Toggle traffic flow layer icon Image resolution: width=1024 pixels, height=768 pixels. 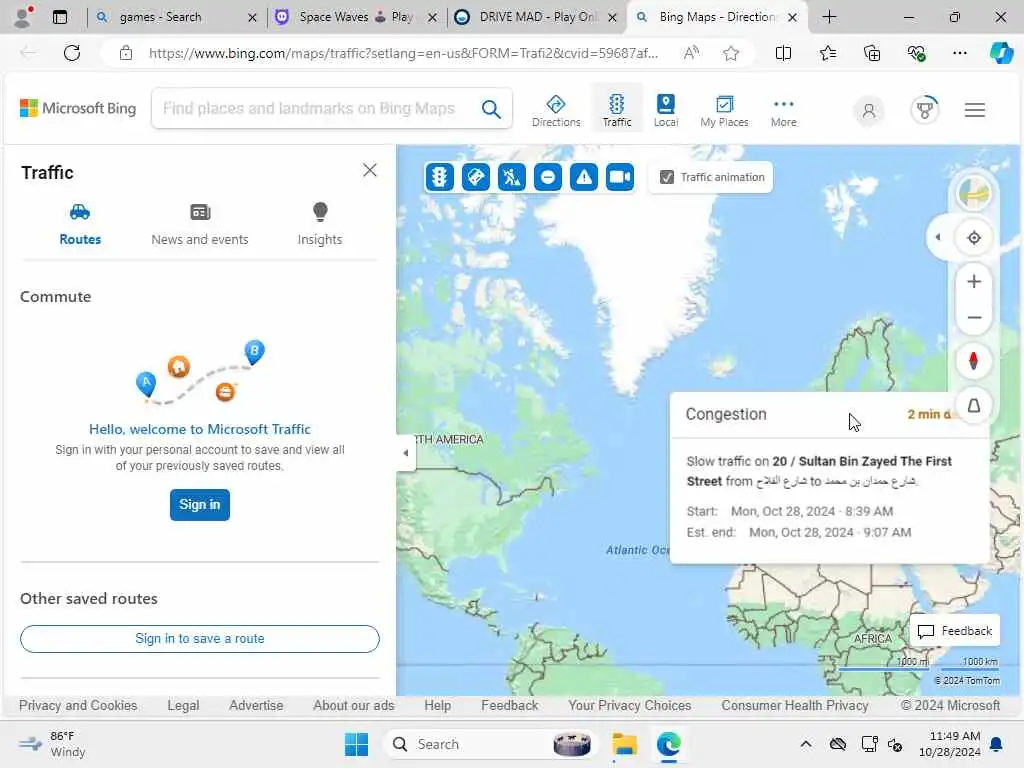pos(440,177)
